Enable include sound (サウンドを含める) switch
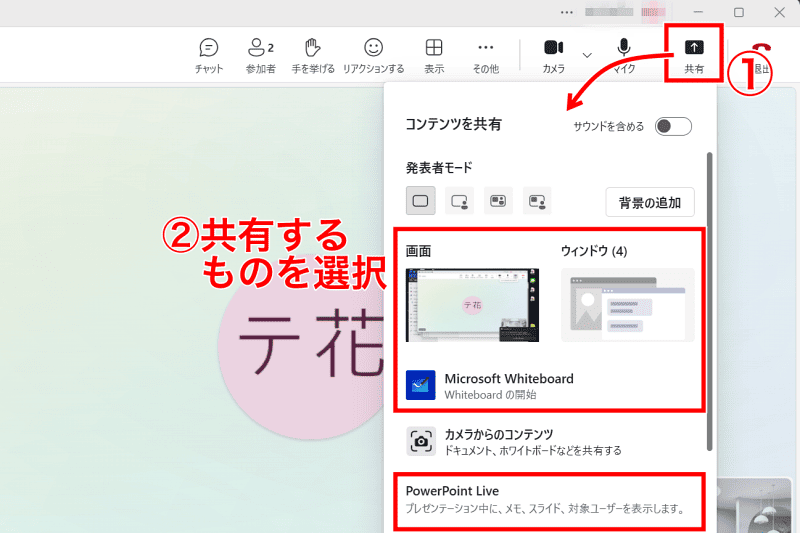800x533 pixels. (673, 126)
